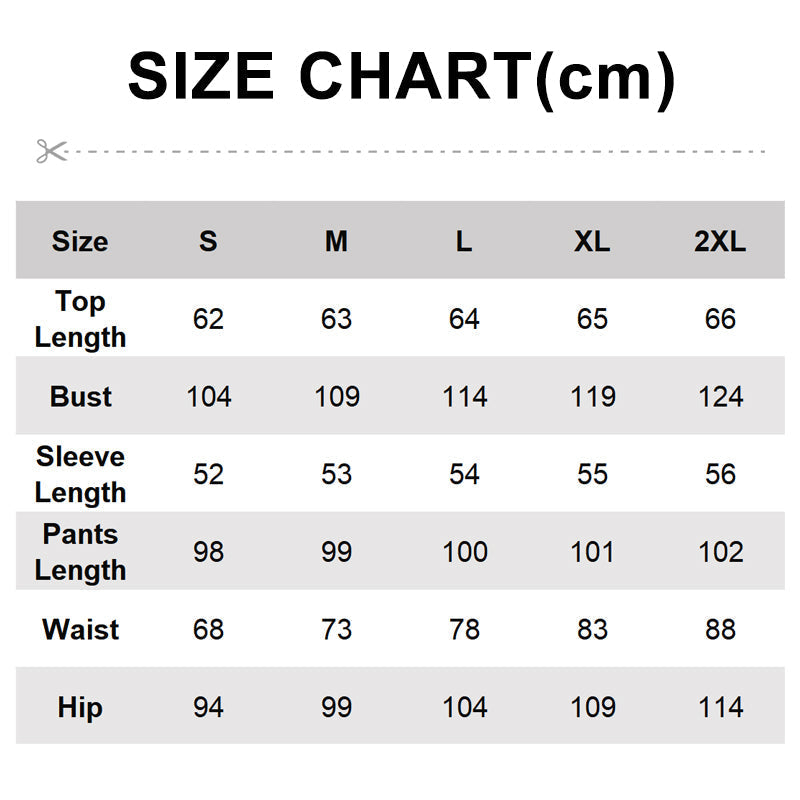Select the Size header cell
800x800 pixels.
[x=80, y=241]
